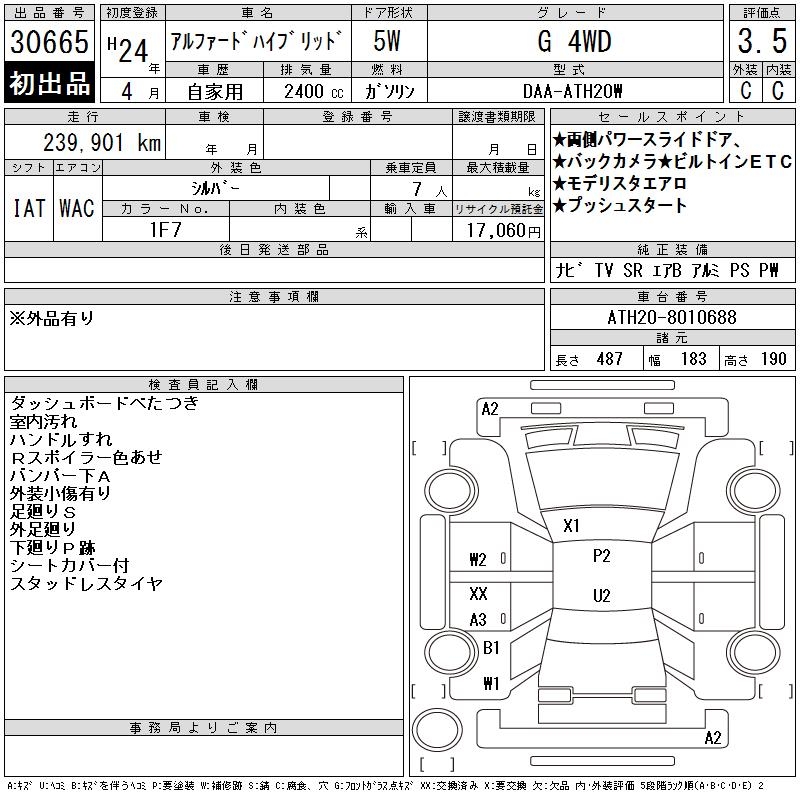Click the A2 mark at diagram top-left
The height and width of the screenshot is (800, 800).
click(x=490, y=408)
